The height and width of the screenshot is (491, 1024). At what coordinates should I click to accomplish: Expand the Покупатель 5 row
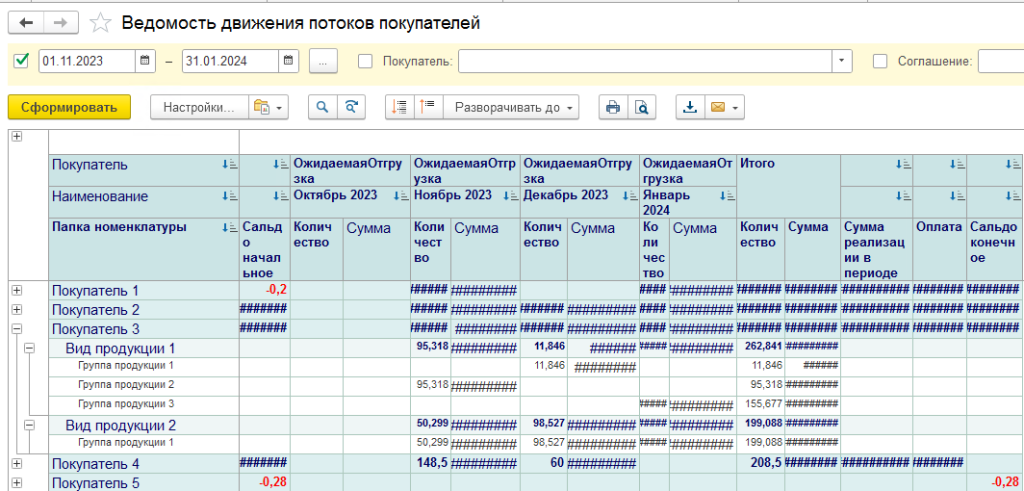[x=16, y=483]
